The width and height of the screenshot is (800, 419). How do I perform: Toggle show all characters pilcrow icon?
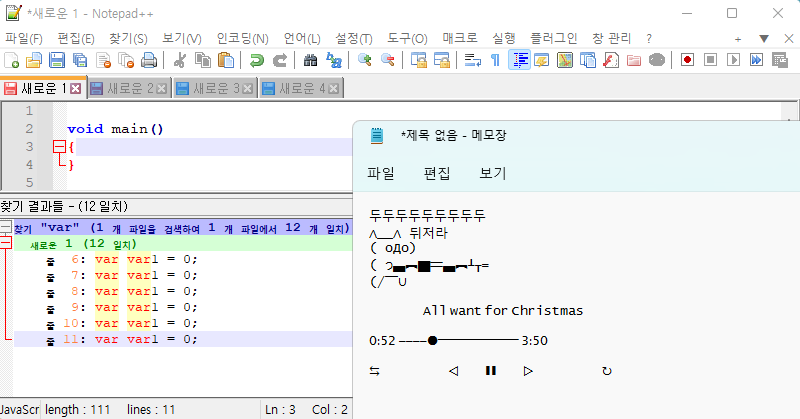(495, 60)
